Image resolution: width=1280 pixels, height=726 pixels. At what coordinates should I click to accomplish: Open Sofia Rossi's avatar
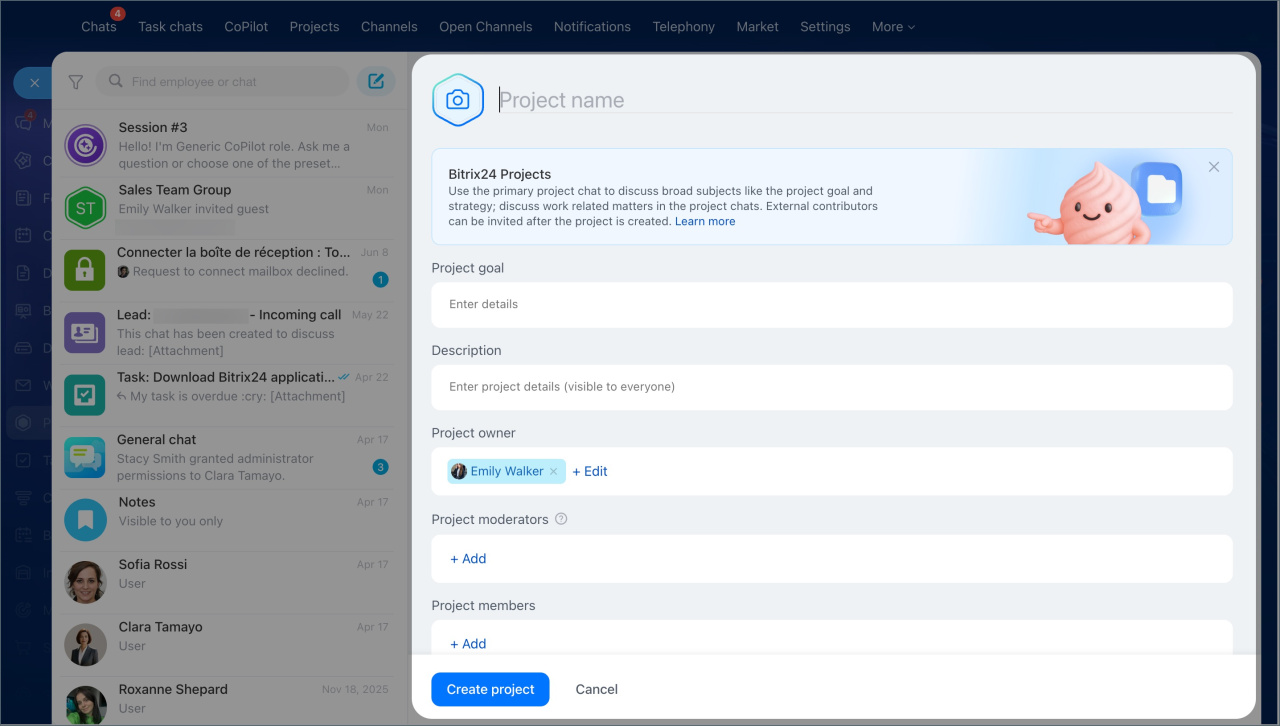coord(86,582)
